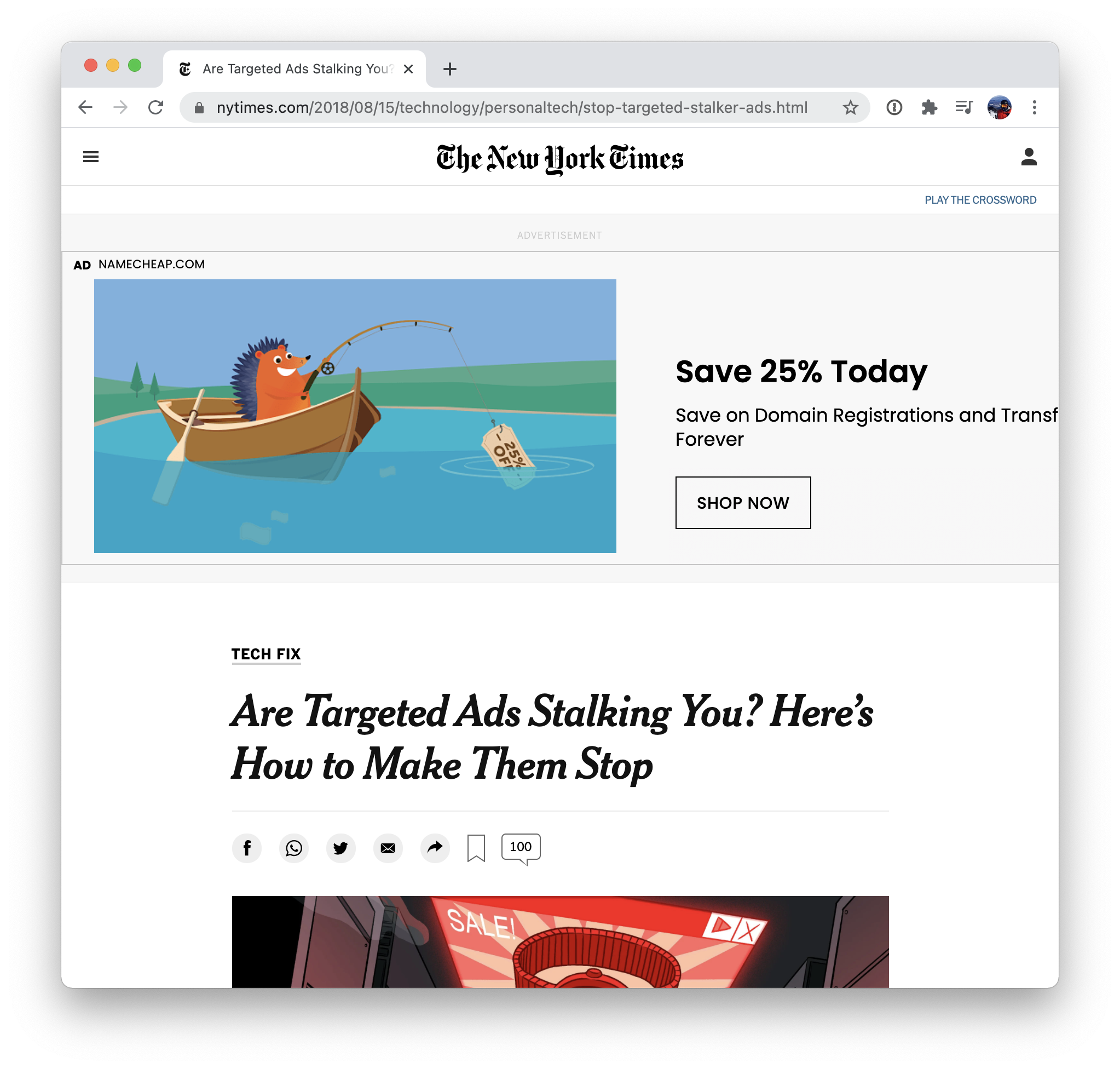
Task: Open the account user profile icon
Action: pyautogui.click(x=1029, y=157)
